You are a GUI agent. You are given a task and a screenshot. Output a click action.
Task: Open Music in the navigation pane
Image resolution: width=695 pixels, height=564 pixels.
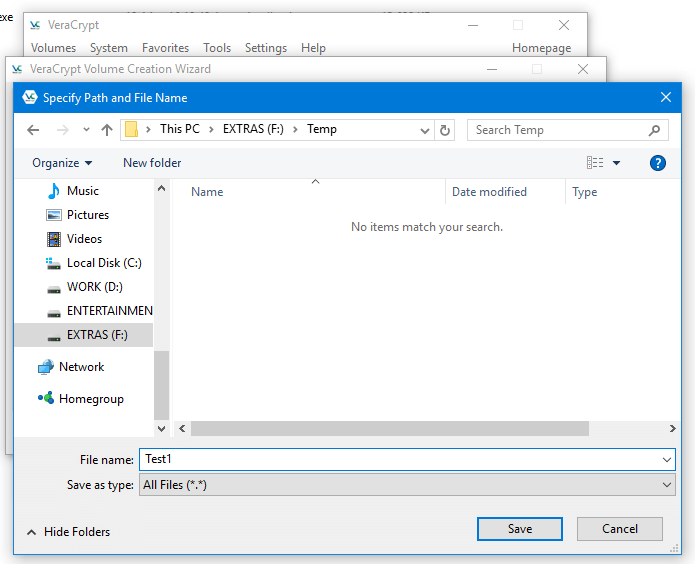83,191
